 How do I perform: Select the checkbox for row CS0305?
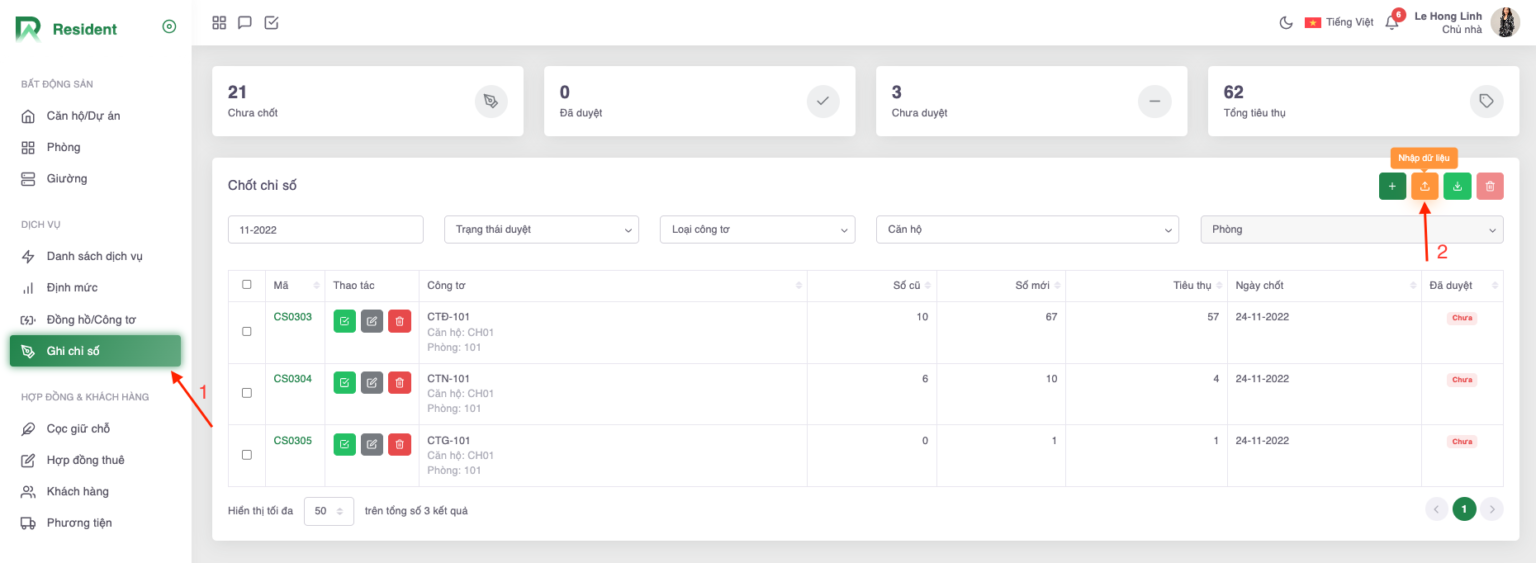point(247,455)
